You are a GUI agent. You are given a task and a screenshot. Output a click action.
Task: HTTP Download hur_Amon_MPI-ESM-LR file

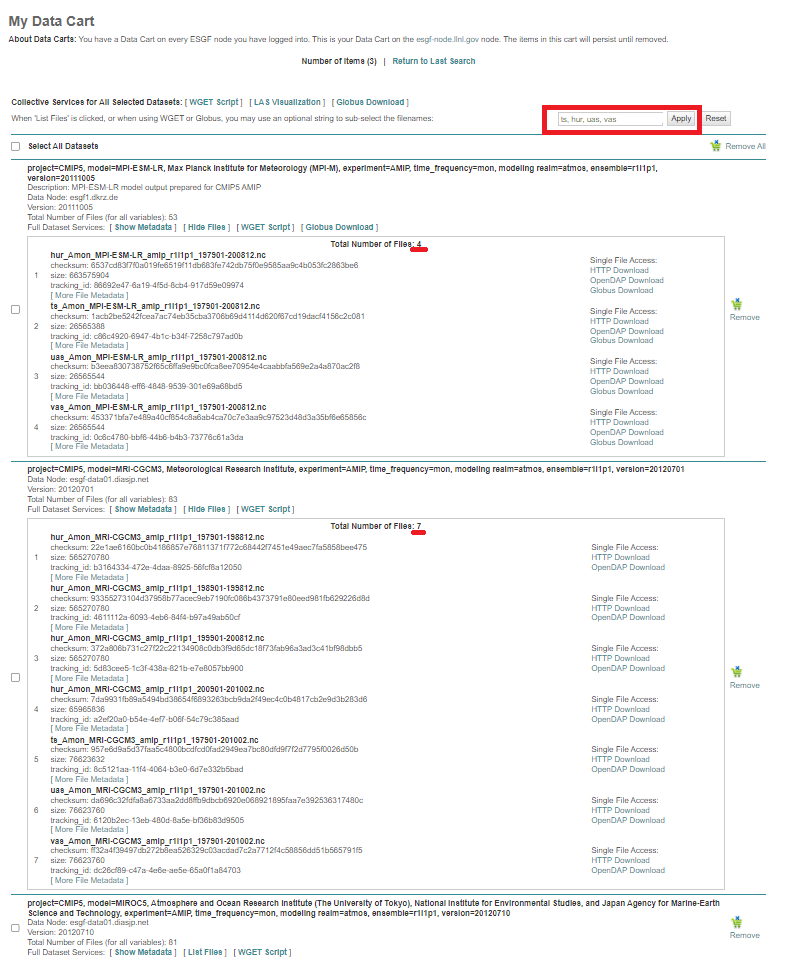[619, 270]
